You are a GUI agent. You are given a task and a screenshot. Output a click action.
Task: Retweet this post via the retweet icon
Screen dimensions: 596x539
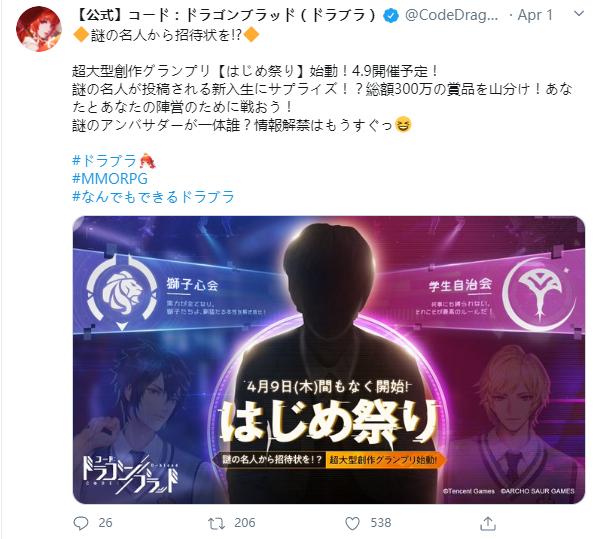[216, 523]
